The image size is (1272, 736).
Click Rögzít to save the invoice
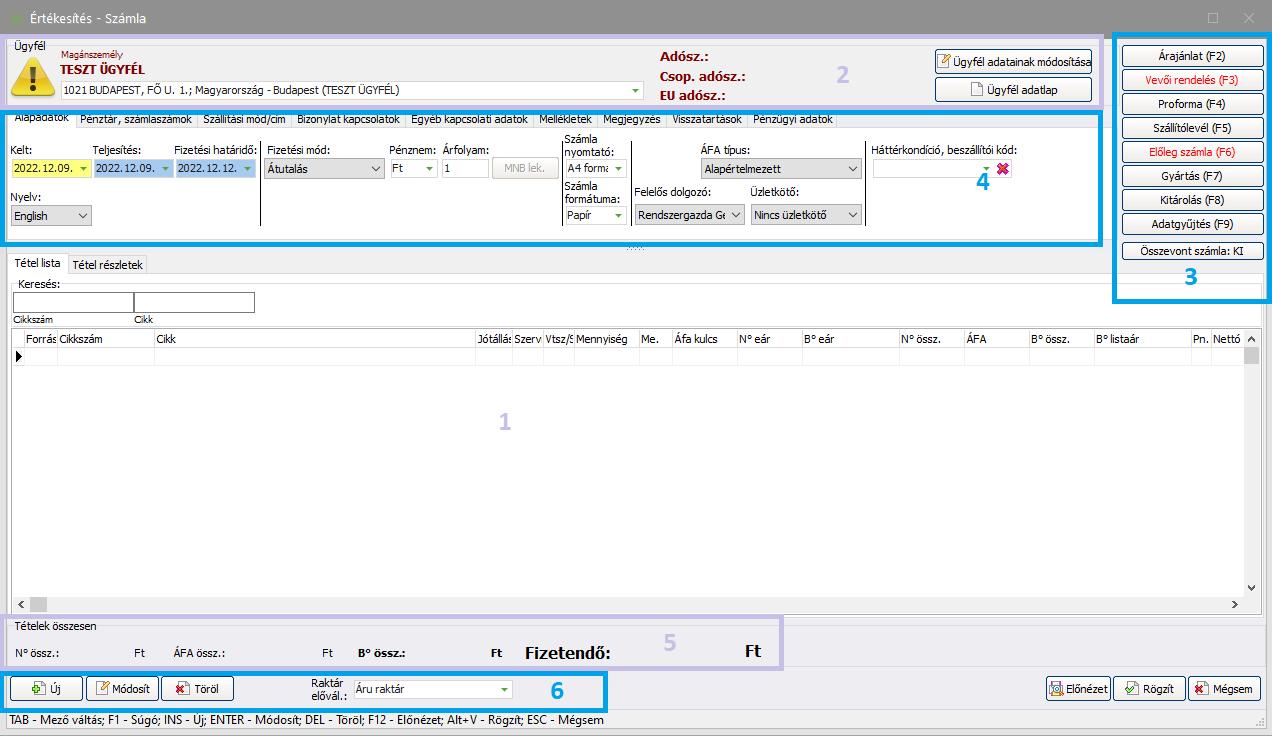1148,688
